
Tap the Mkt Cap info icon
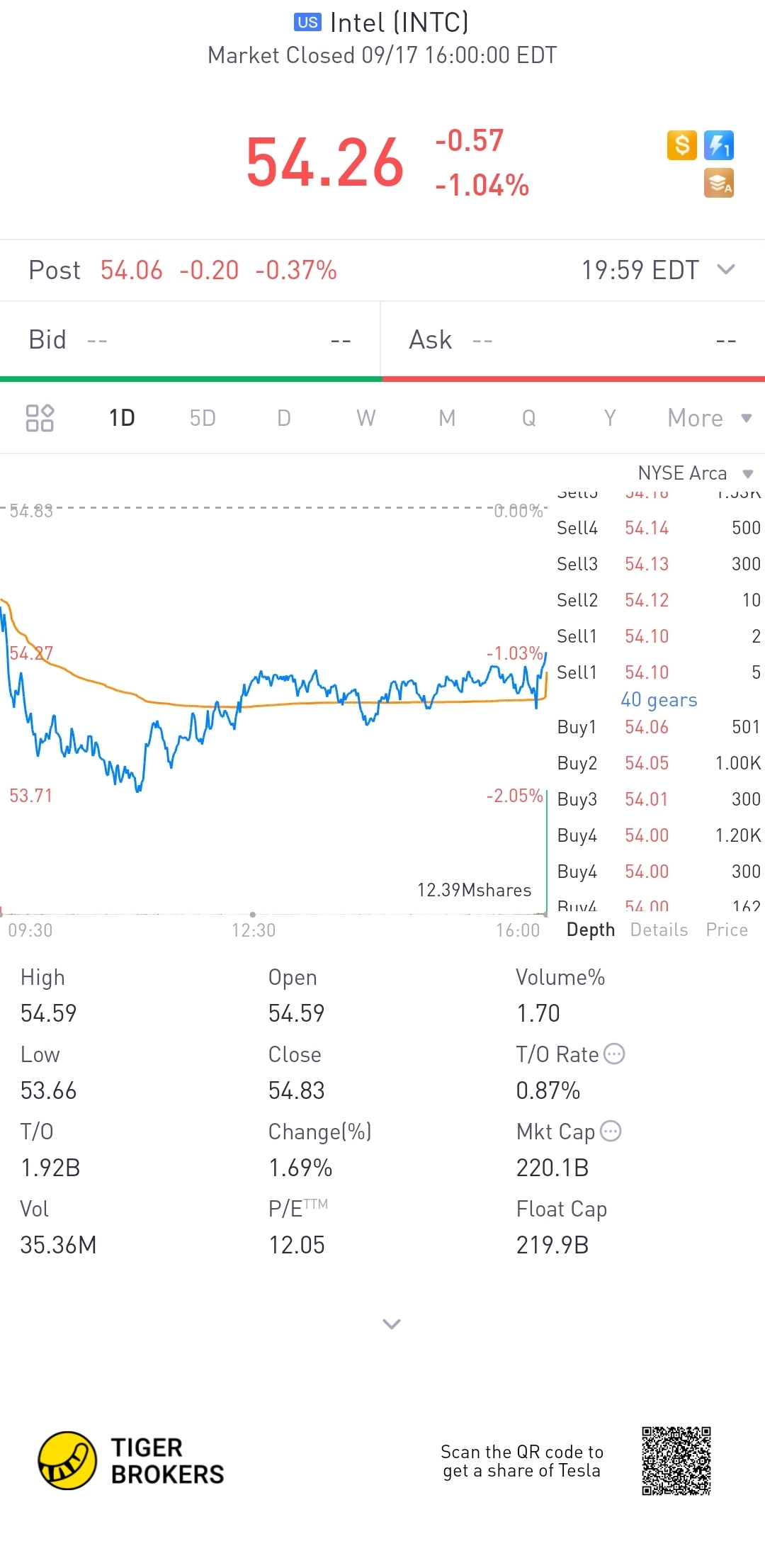[611, 1132]
